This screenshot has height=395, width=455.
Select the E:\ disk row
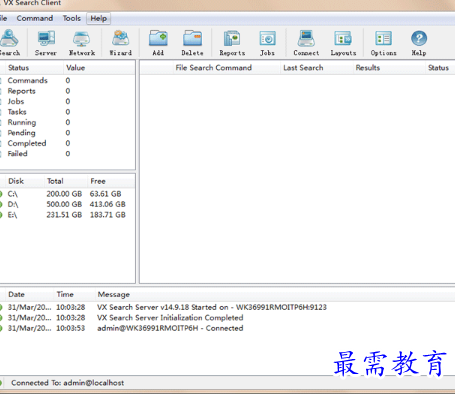tap(67, 215)
